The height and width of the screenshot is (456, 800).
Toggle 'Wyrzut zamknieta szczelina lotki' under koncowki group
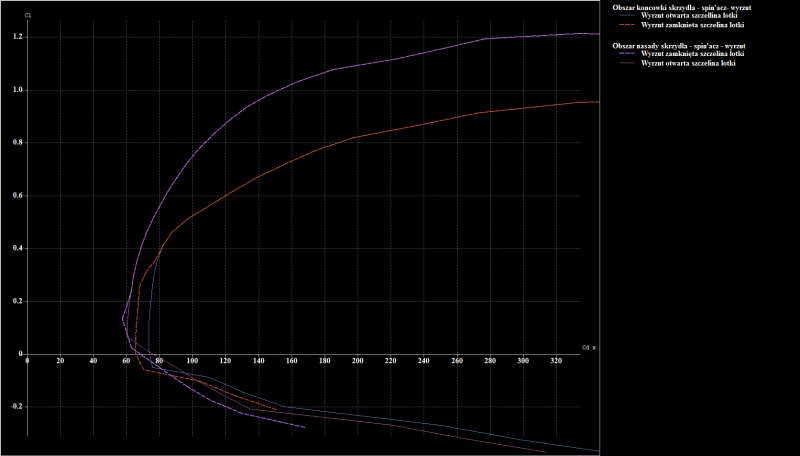point(691,25)
